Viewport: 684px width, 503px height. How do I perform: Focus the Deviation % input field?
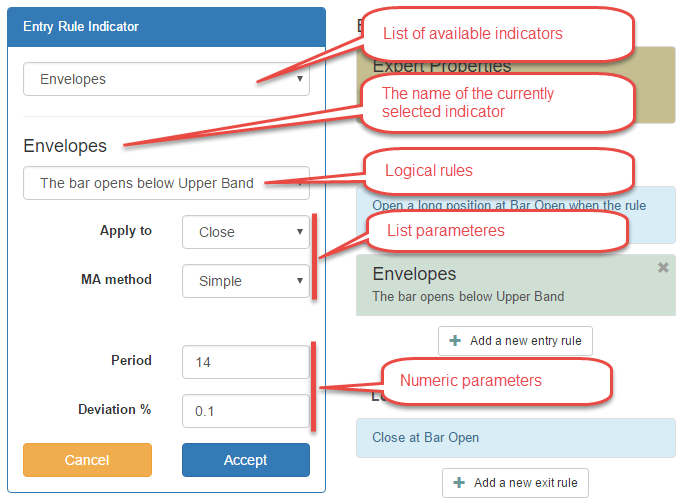pyautogui.click(x=246, y=411)
